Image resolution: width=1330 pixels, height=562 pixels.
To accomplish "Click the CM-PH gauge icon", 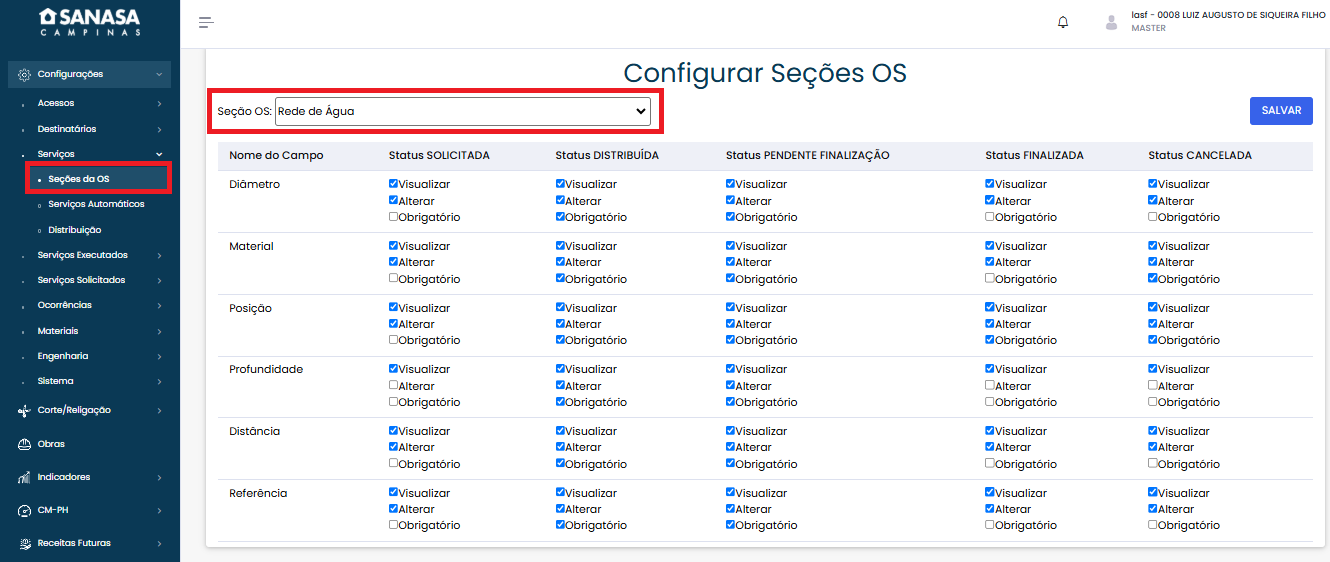I will point(24,510).
